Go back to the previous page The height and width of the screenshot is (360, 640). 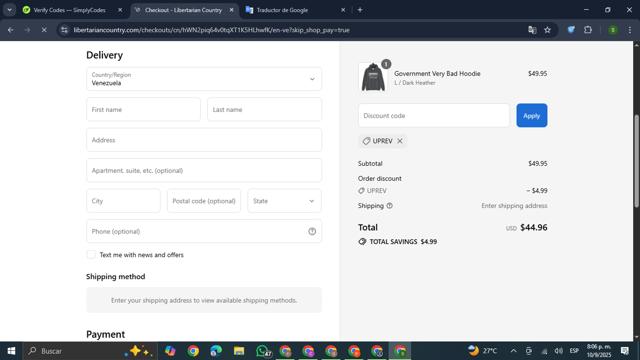pos(11,30)
